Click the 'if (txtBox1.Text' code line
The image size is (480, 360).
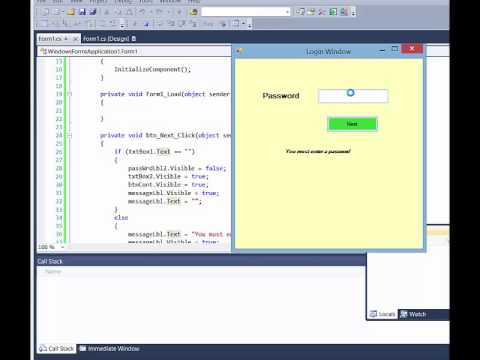point(154,152)
